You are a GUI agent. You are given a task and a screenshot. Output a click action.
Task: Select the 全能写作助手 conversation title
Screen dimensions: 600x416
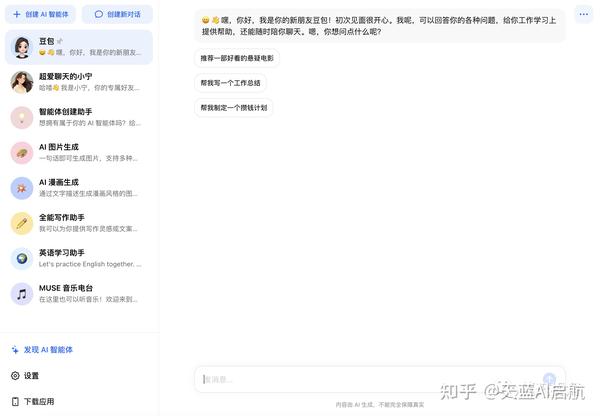[62, 217]
